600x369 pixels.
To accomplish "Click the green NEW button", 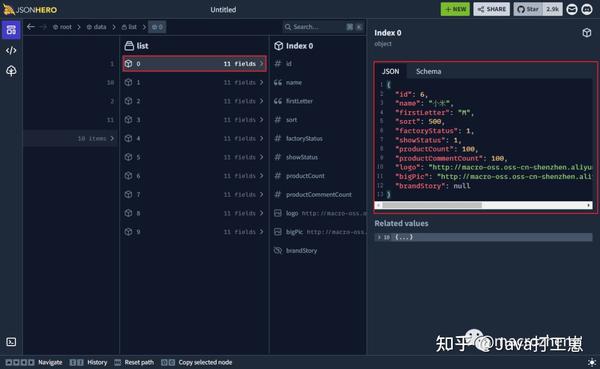I will point(455,9).
